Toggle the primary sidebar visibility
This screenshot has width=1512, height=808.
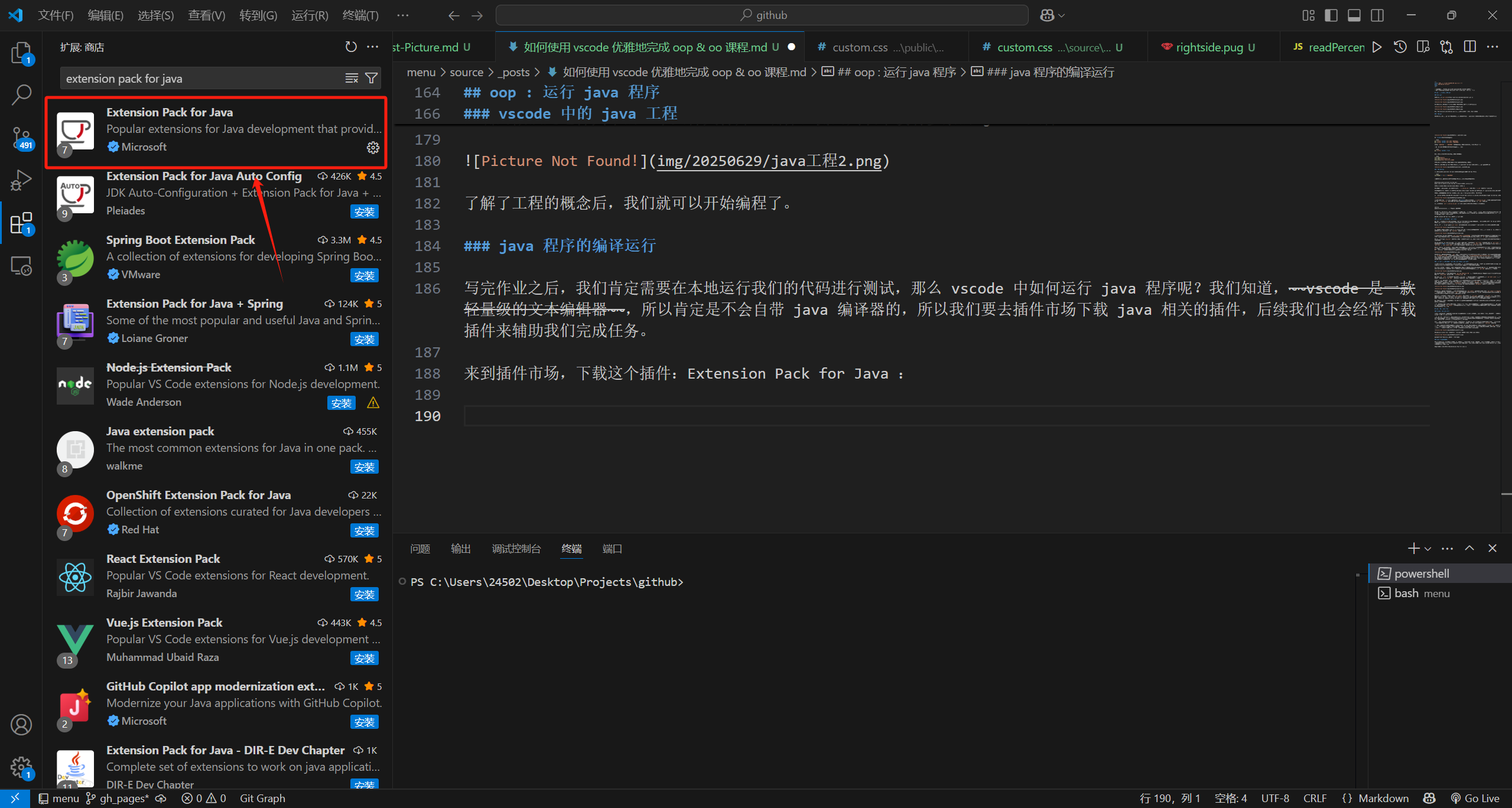pyautogui.click(x=1331, y=15)
